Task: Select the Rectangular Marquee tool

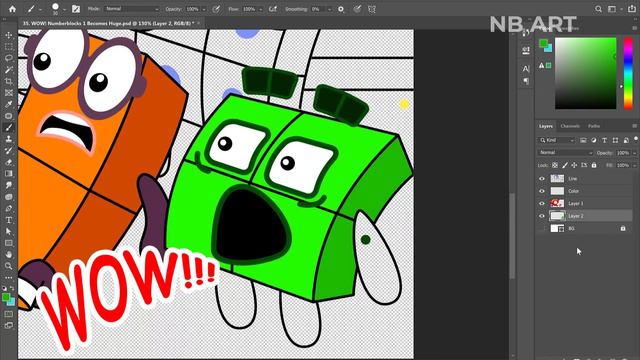Action: pyautogui.click(x=9, y=47)
